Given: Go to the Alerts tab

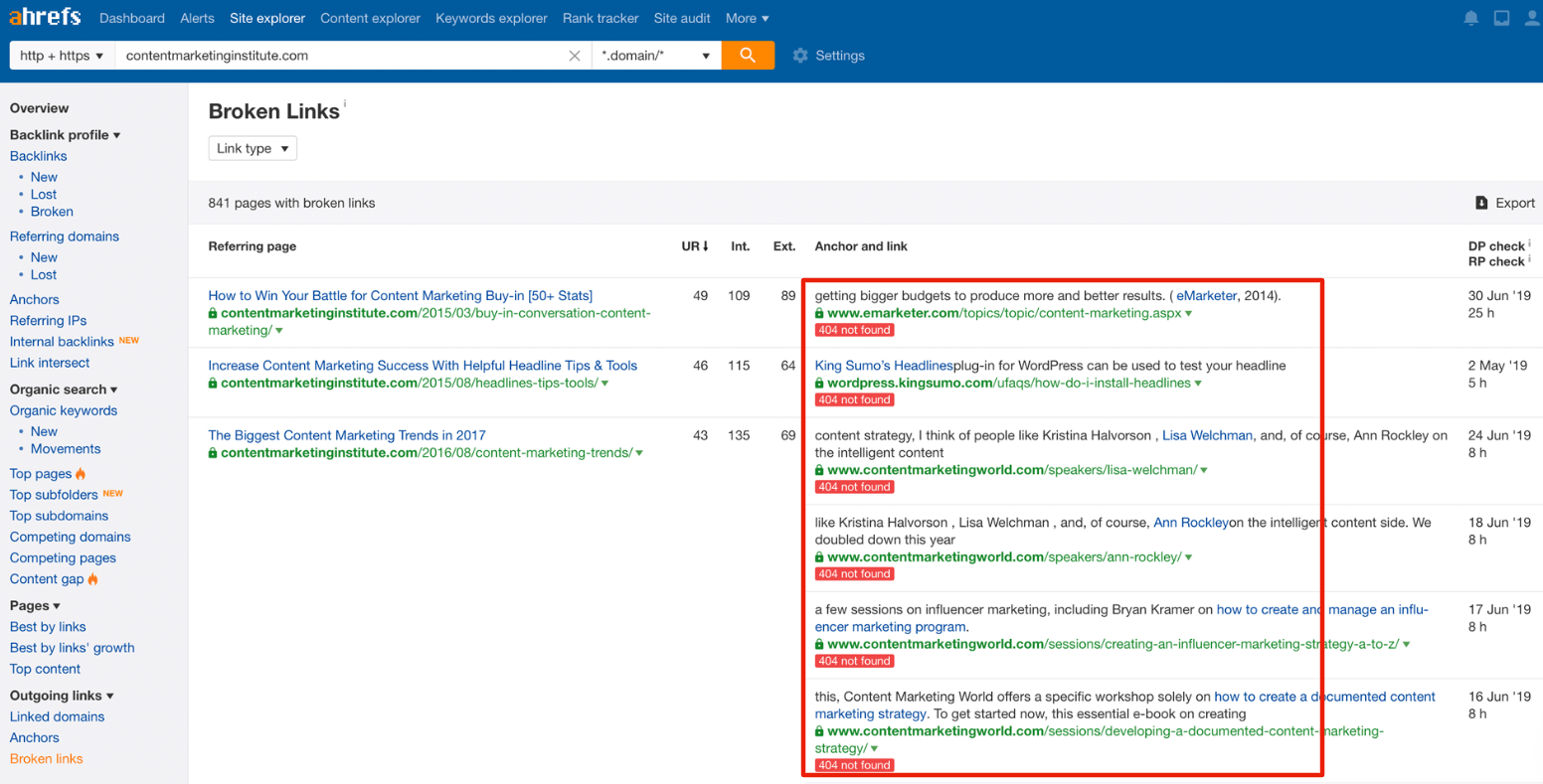Looking at the screenshot, I should click(197, 18).
